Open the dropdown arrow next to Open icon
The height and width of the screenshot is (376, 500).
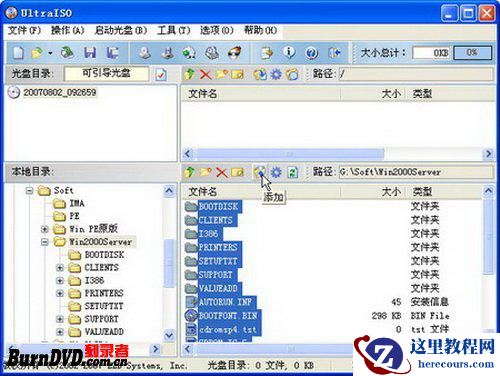pyautogui.click(x=50, y=53)
